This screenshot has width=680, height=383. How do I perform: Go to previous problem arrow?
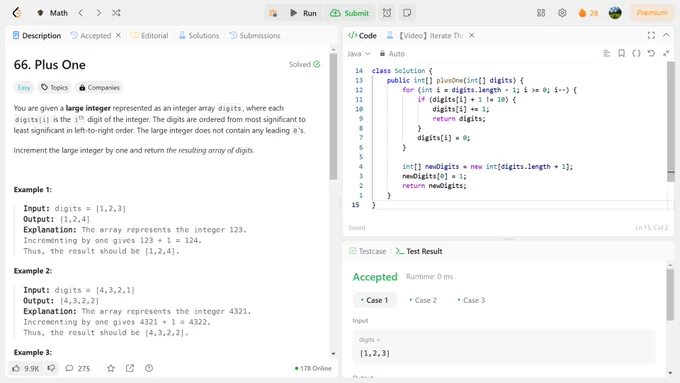[81, 13]
